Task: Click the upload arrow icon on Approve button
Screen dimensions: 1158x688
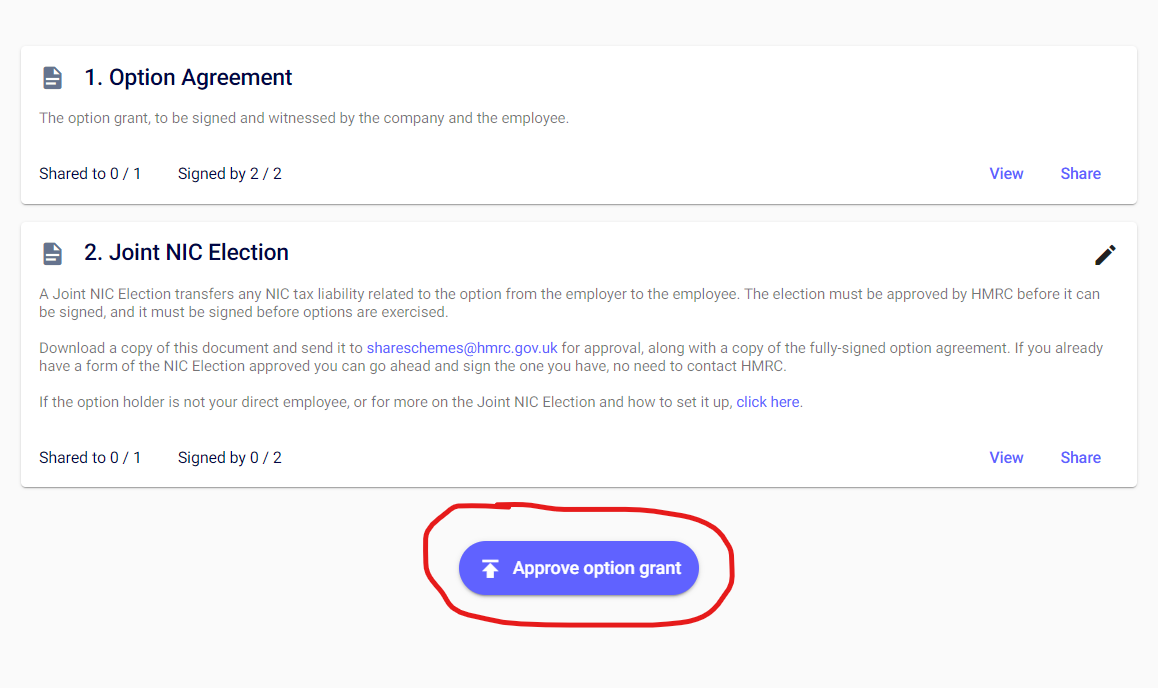Action: pos(490,569)
